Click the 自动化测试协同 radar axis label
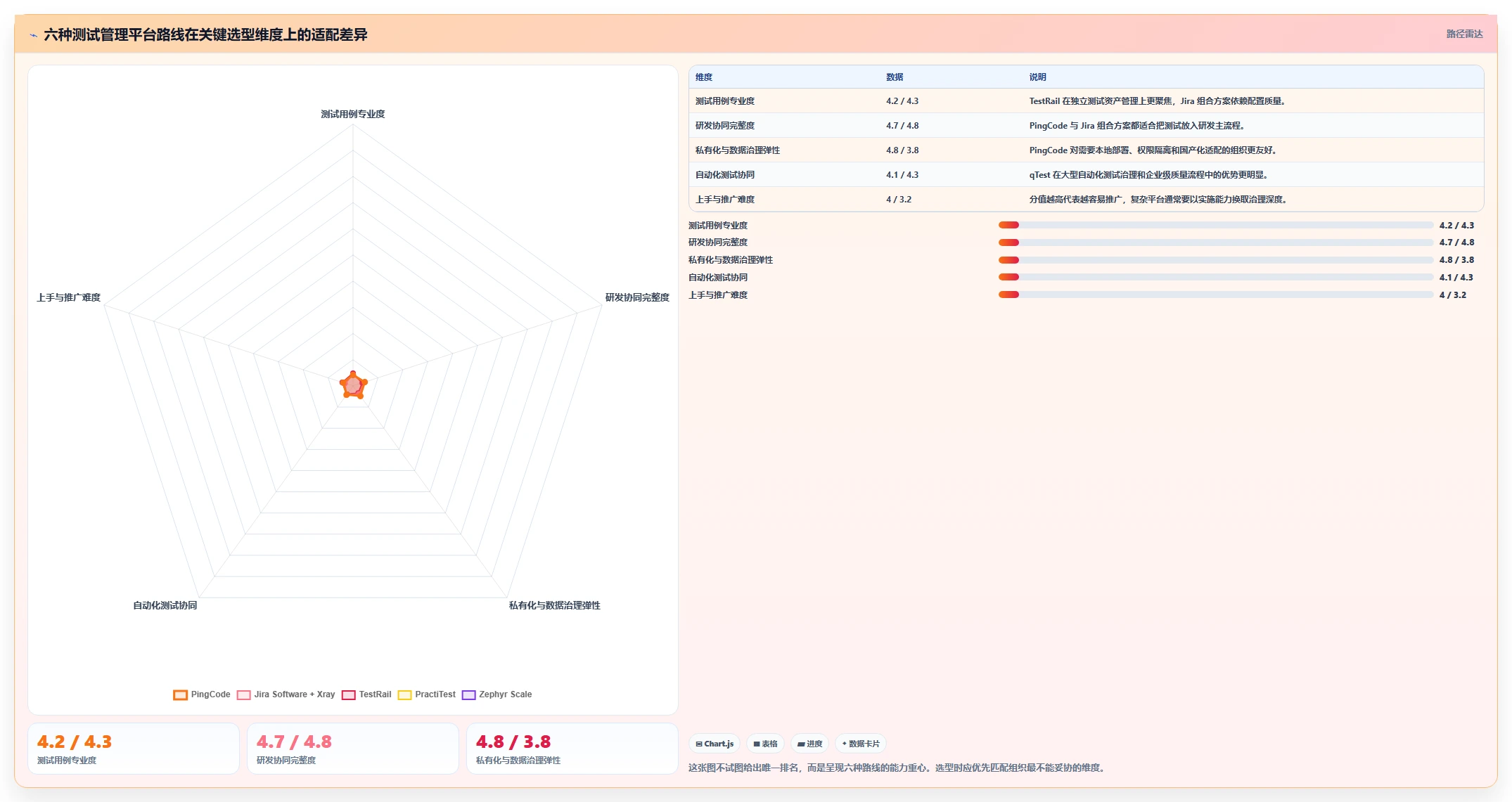 [165, 605]
